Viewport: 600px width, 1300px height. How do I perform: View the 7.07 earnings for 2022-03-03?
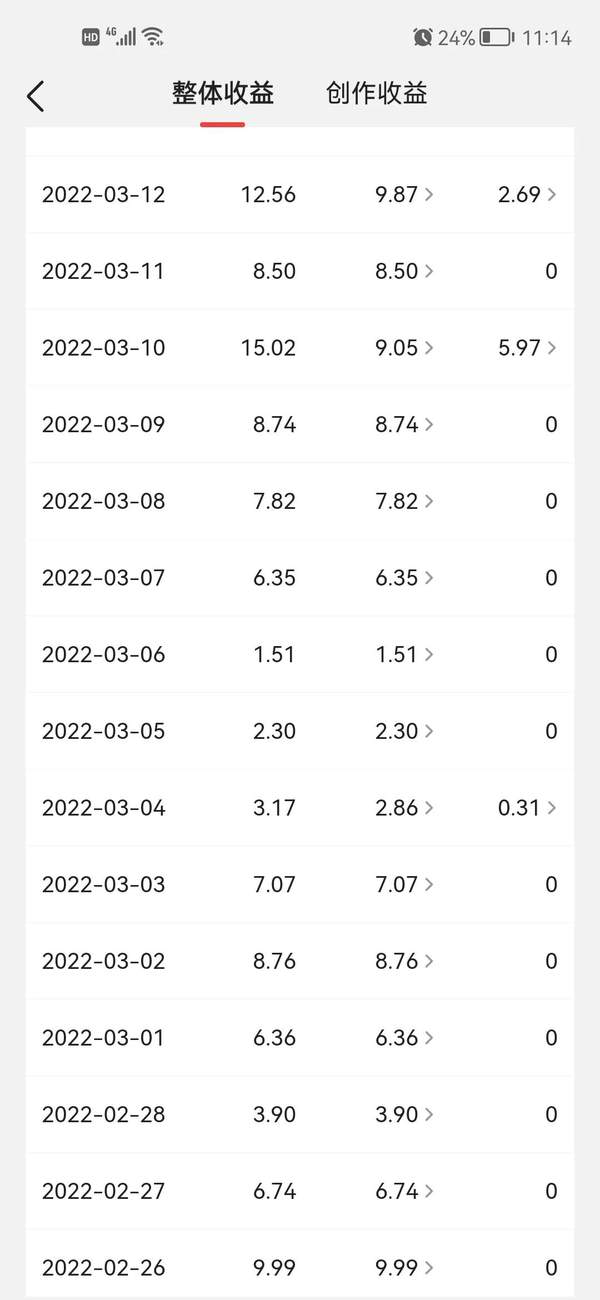(404, 885)
